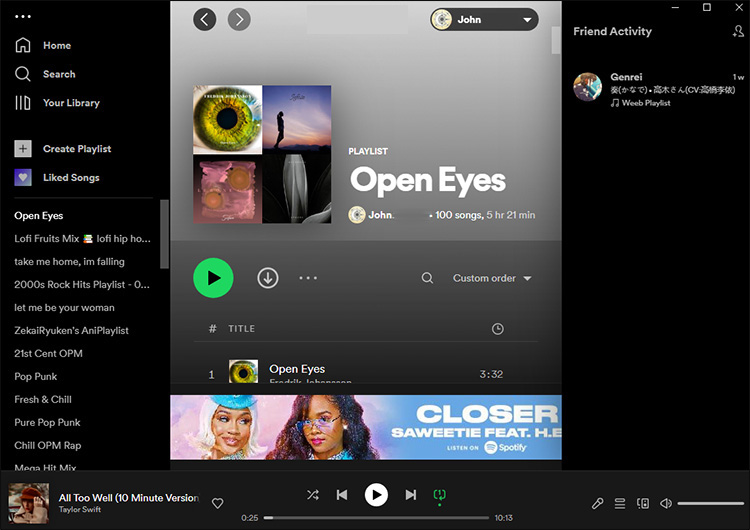
Task: Open Pure Pop Punk playlist
Action: coord(47,422)
